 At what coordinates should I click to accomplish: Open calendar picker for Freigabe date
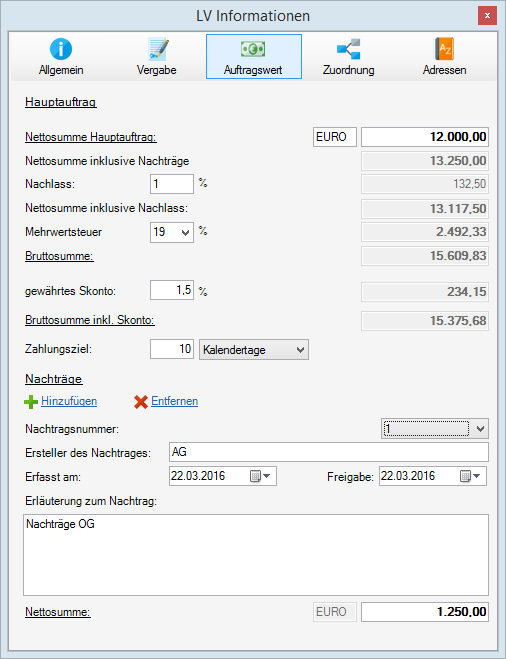tap(470, 476)
